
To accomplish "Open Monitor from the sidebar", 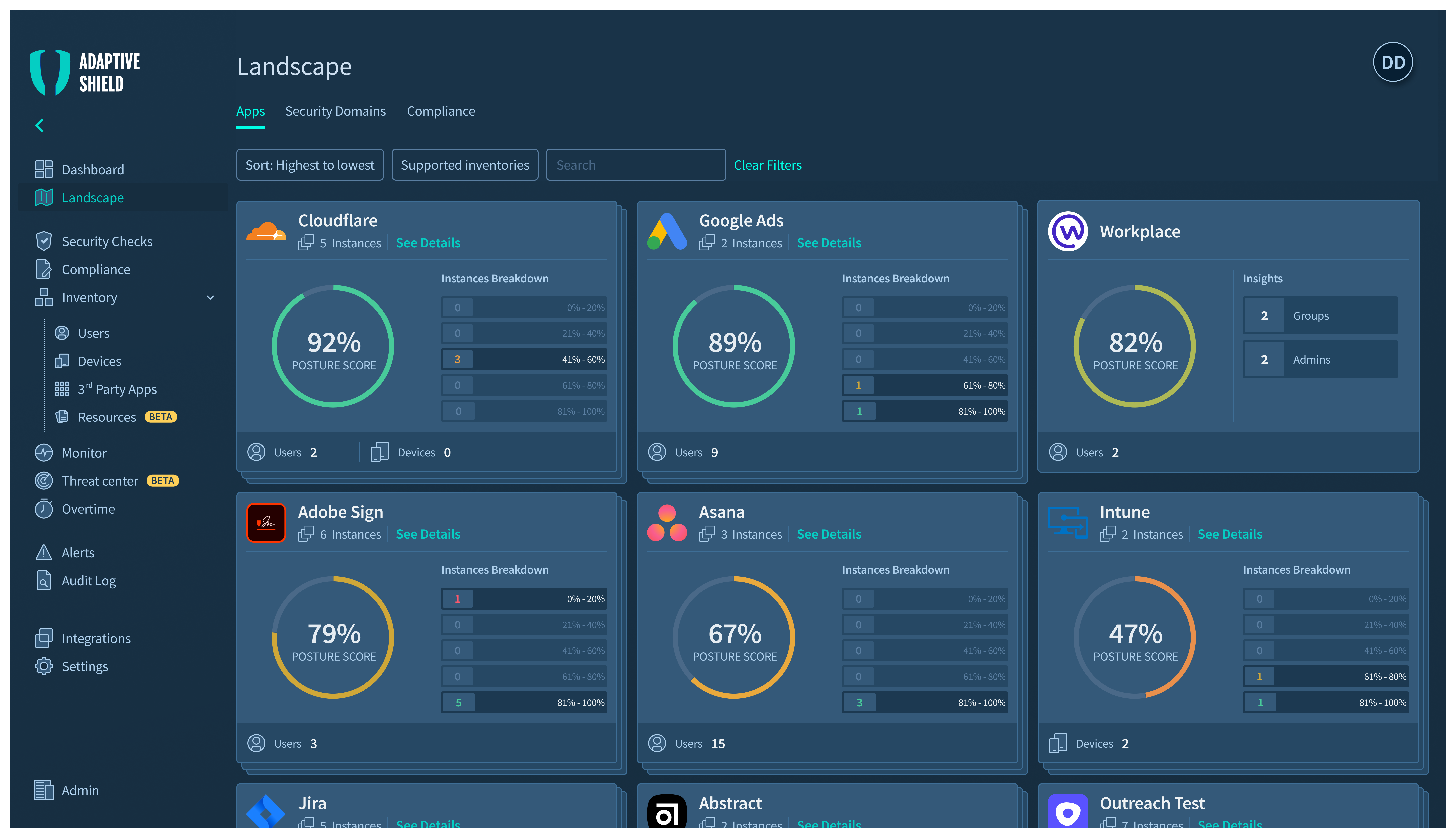I will (85, 453).
